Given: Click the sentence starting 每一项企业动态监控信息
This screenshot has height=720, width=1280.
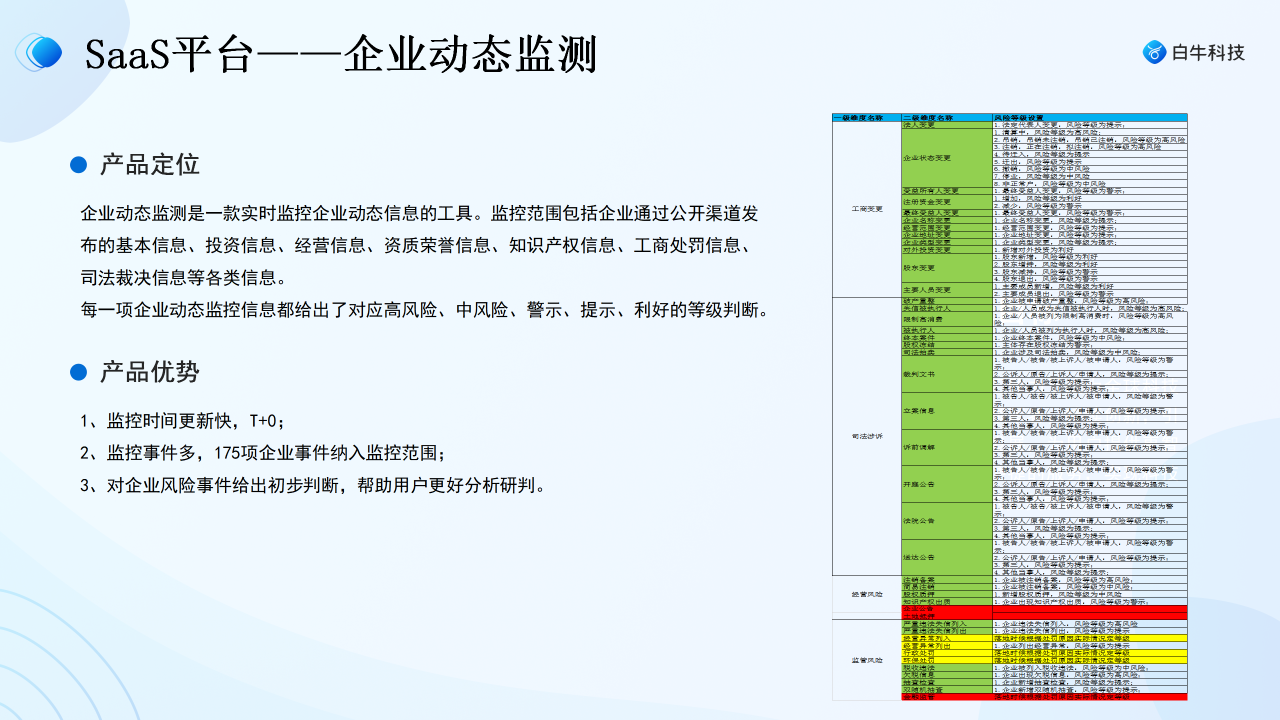Looking at the screenshot, I should (x=426, y=309).
